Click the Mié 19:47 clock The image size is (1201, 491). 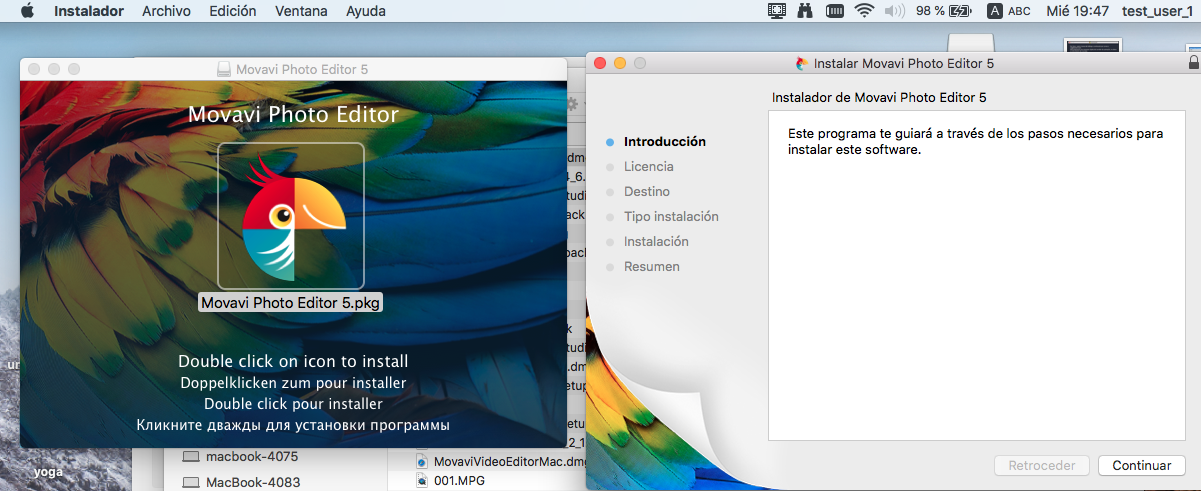[x=1077, y=11]
